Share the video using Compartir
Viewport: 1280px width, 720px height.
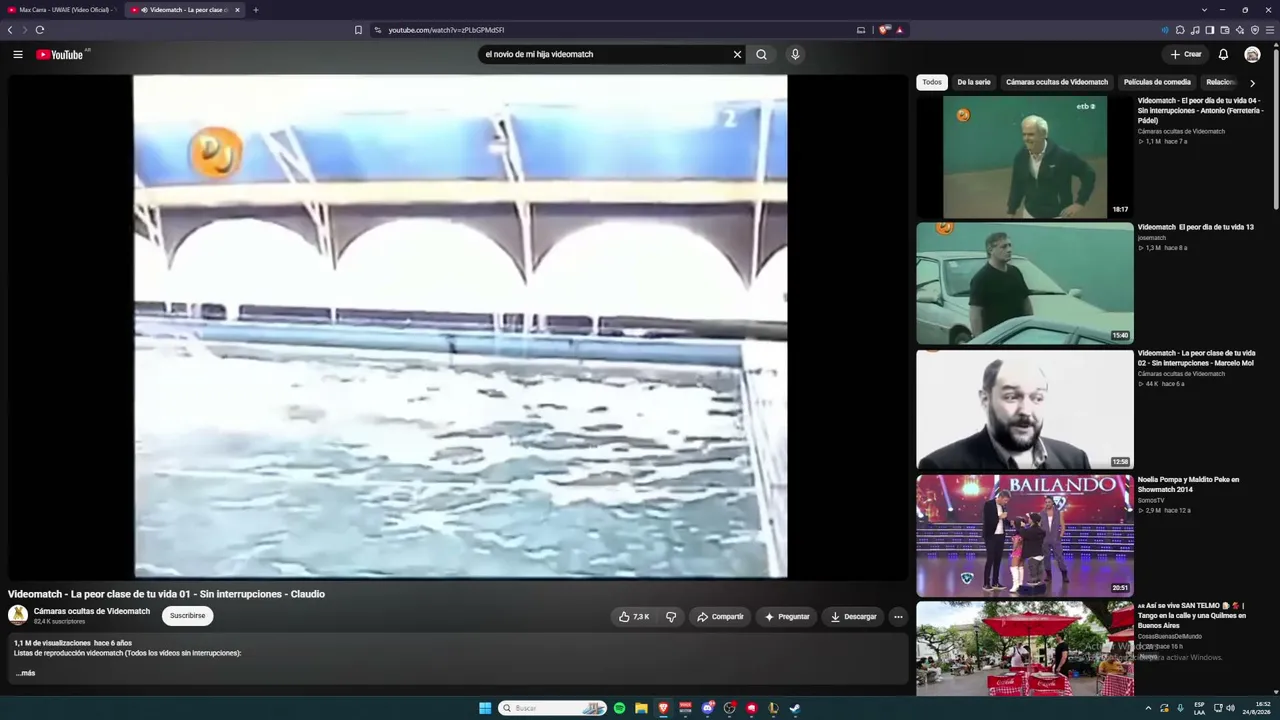point(720,617)
